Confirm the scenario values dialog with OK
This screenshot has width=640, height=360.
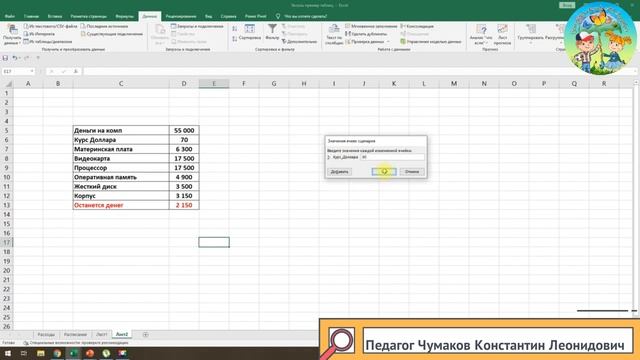384,172
